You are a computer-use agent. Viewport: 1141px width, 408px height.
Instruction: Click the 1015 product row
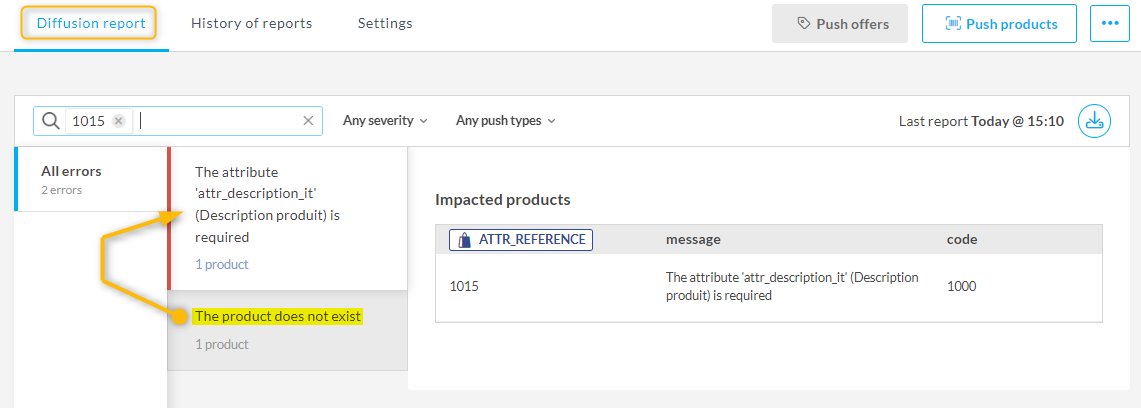(768, 286)
